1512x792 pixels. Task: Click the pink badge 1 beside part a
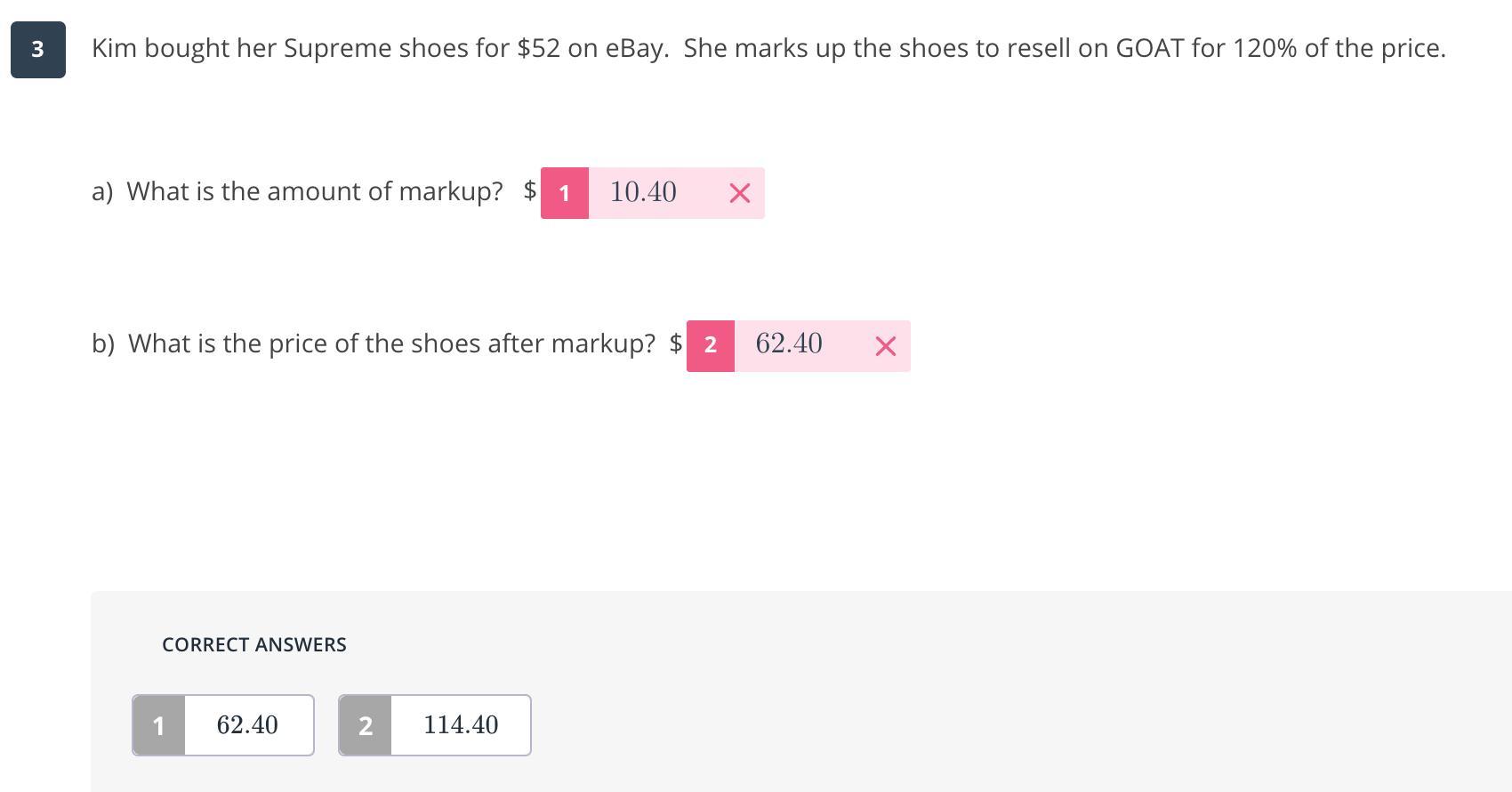[x=564, y=193]
